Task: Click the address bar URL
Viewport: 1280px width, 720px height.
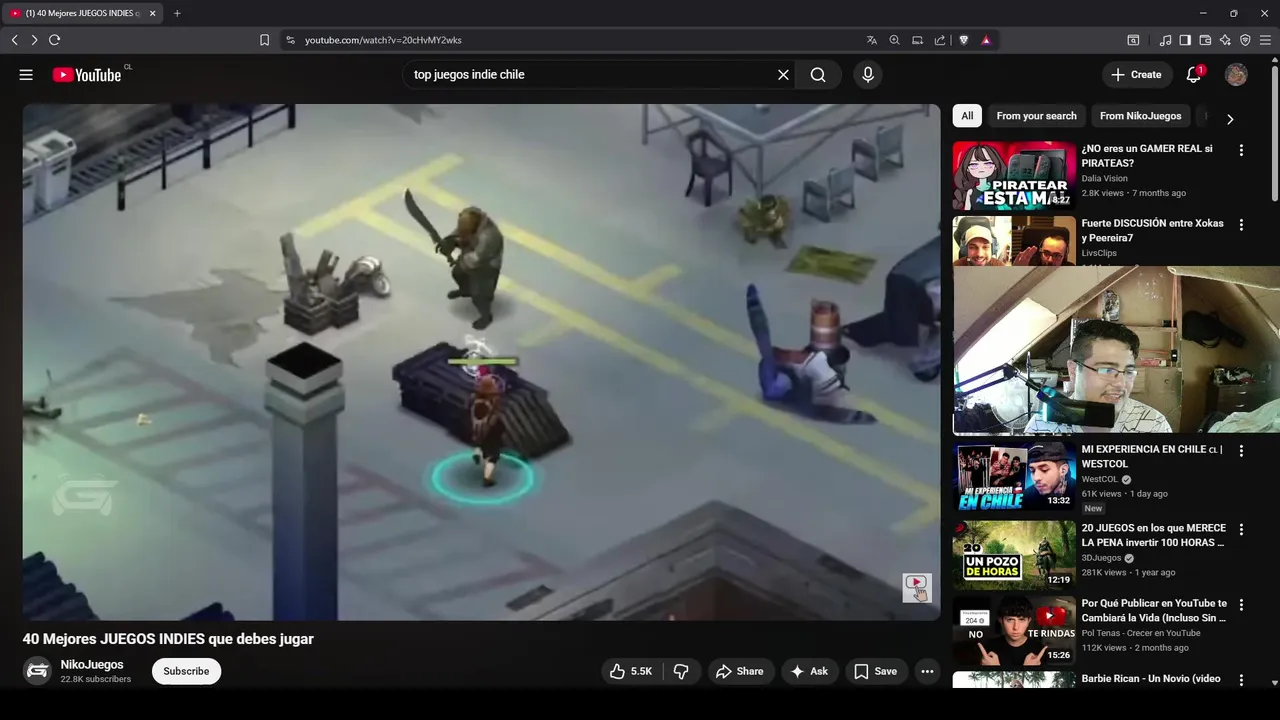Action: 383,40
